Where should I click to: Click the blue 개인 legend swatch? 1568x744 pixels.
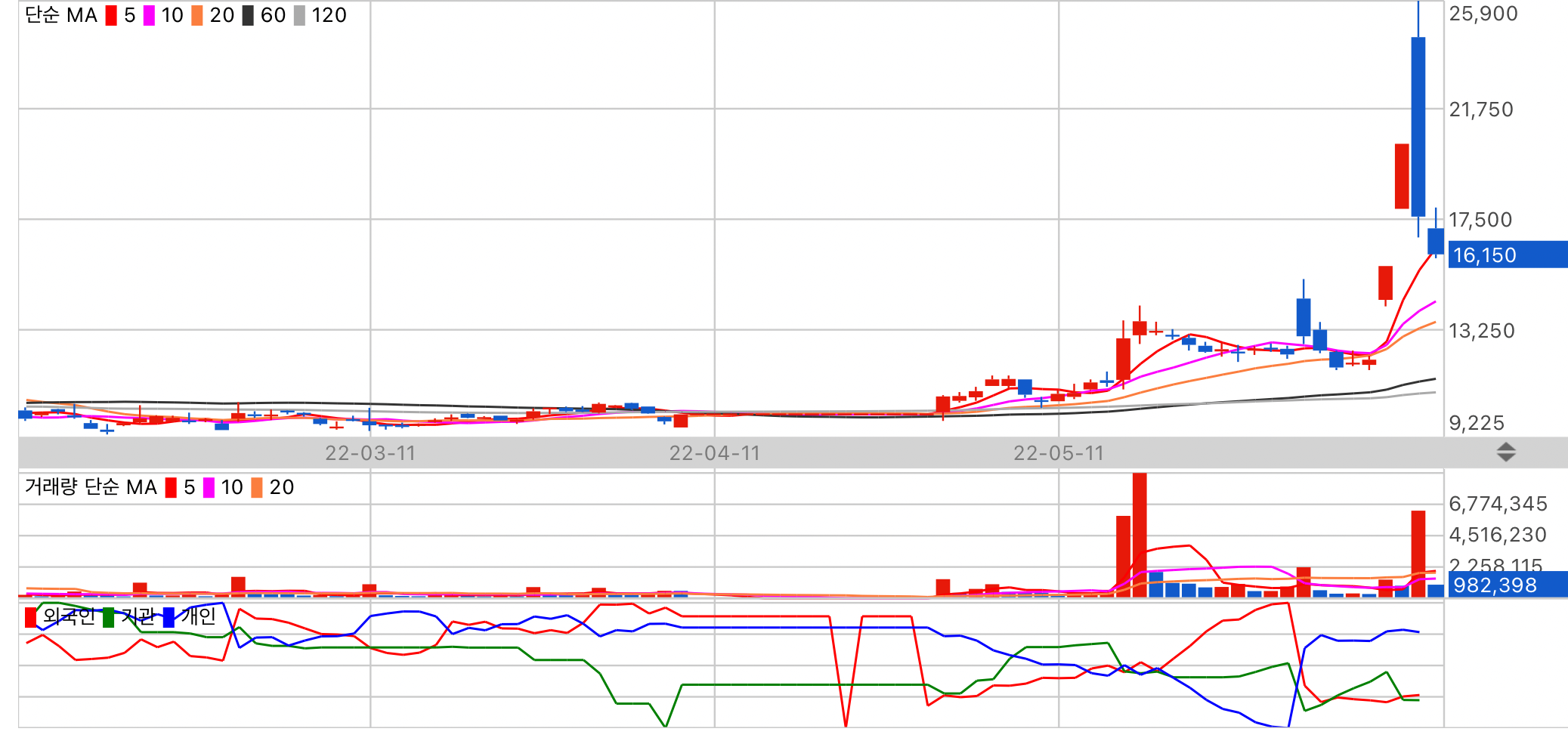[169, 617]
